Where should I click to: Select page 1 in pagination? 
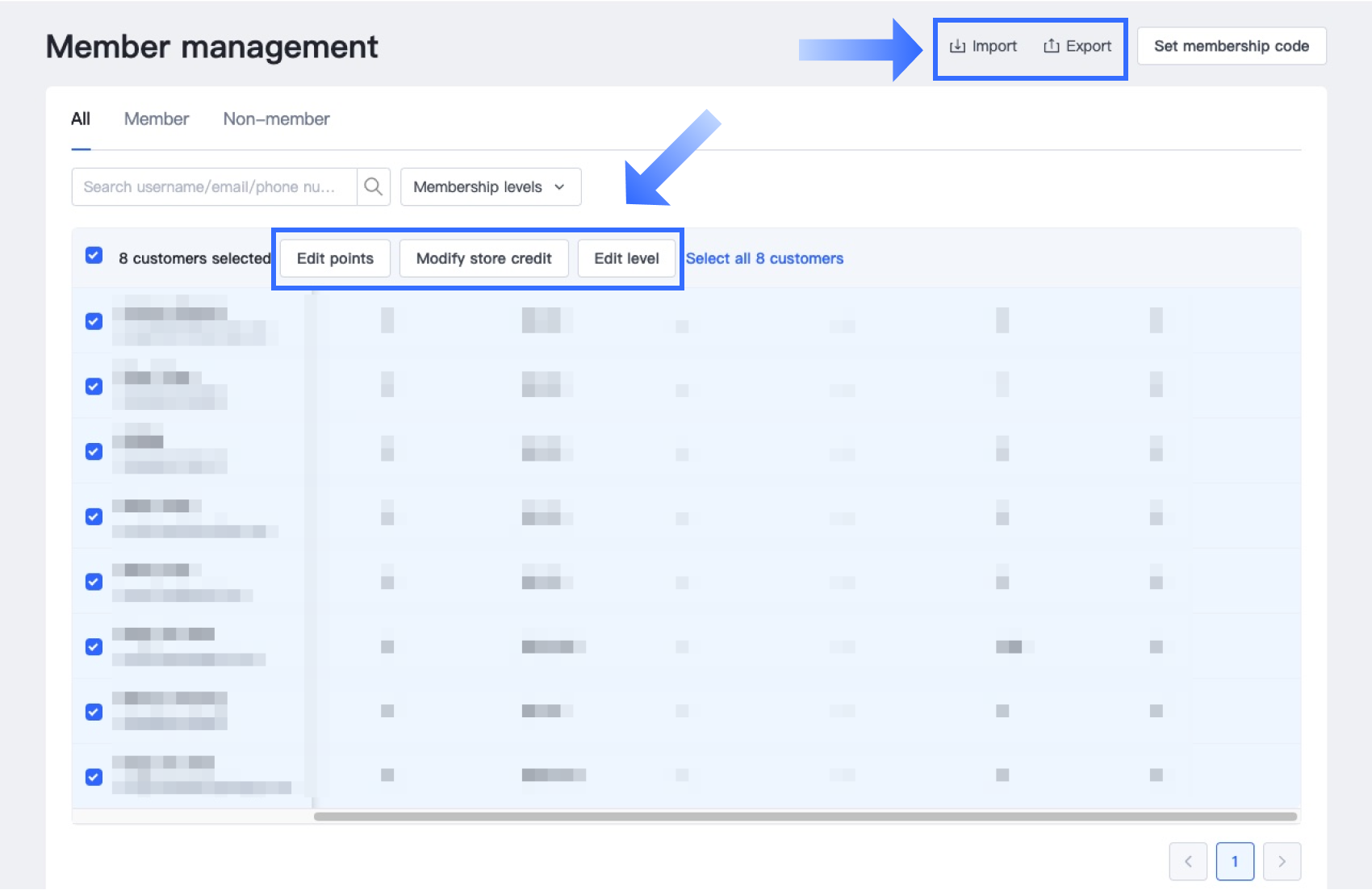(x=1235, y=862)
